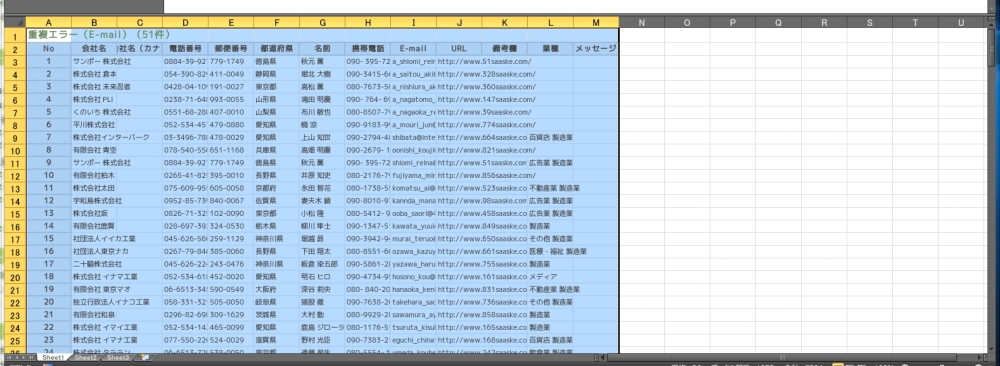Insert a new worksheet using tab icon

(x=145, y=358)
